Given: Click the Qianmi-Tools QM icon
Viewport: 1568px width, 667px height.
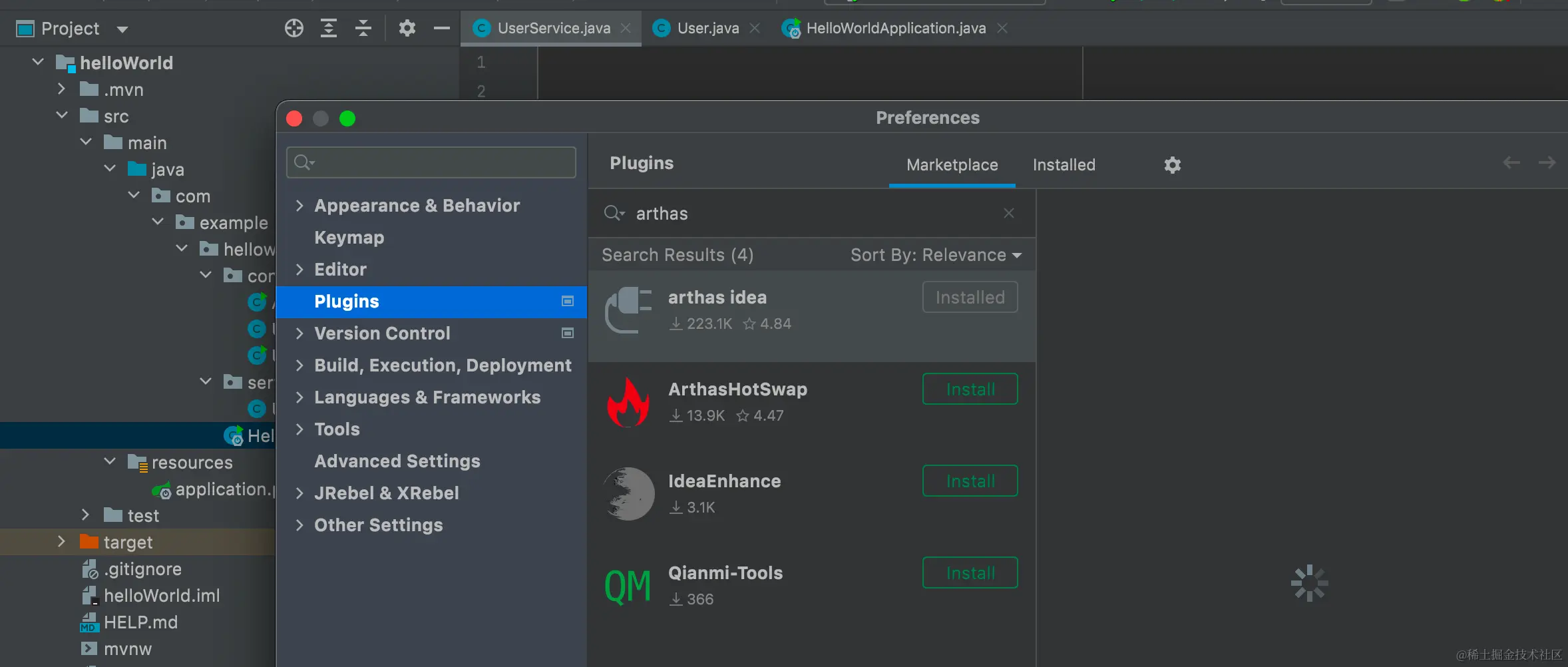Looking at the screenshot, I should pos(628,586).
